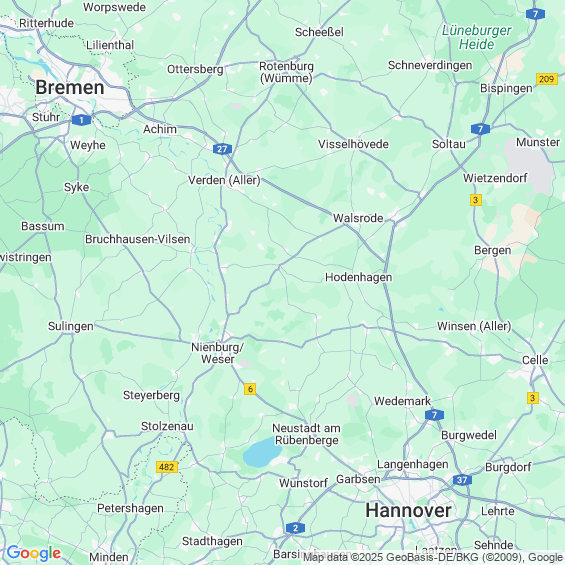565x565 pixels.
Task: Click the A1 highway shield near Bremen
Action: 81,120
